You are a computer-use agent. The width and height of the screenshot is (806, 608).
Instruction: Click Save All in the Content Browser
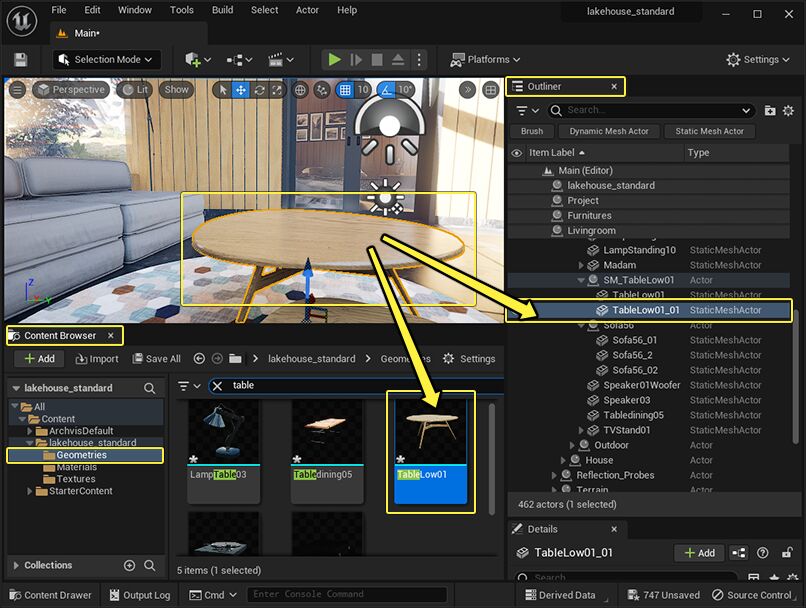tap(158, 358)
